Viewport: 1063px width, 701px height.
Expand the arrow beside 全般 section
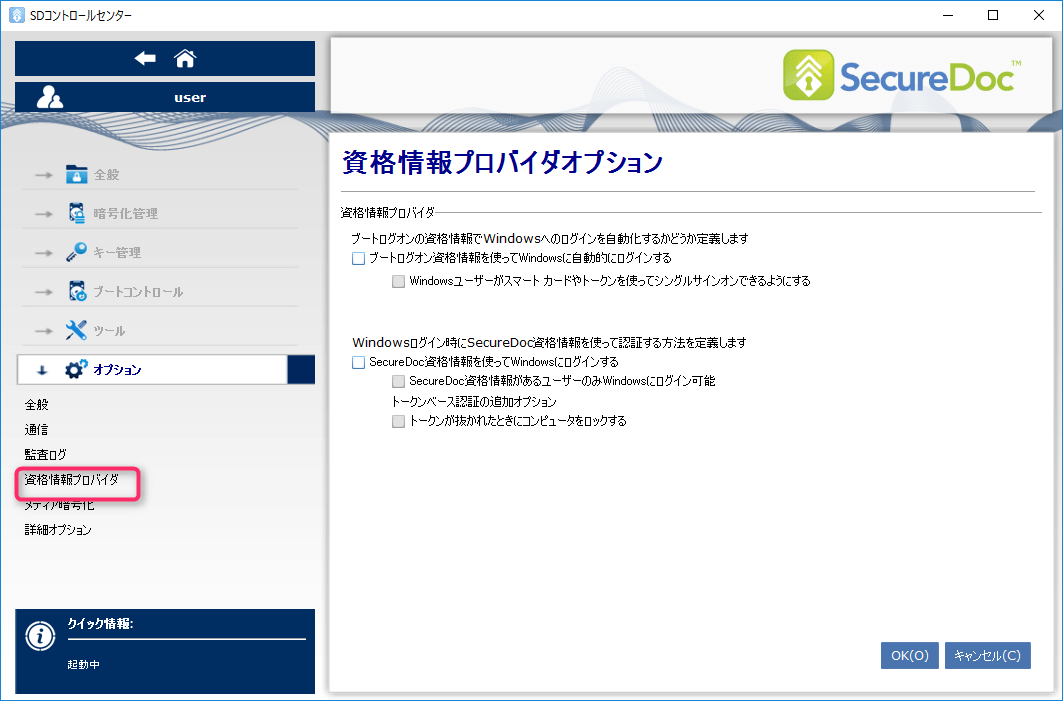coord(42,175)
